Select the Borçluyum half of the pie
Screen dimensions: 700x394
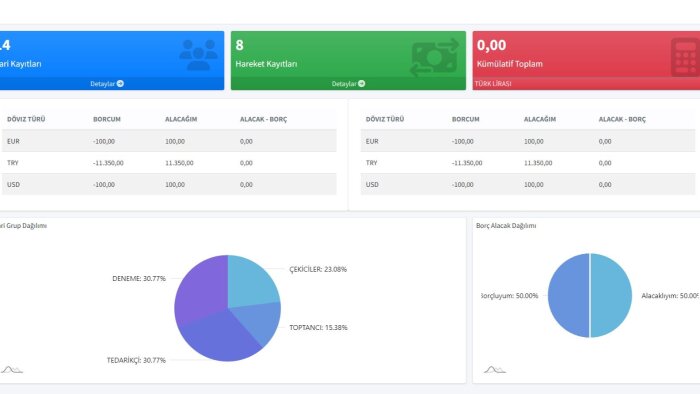(568, 295)
